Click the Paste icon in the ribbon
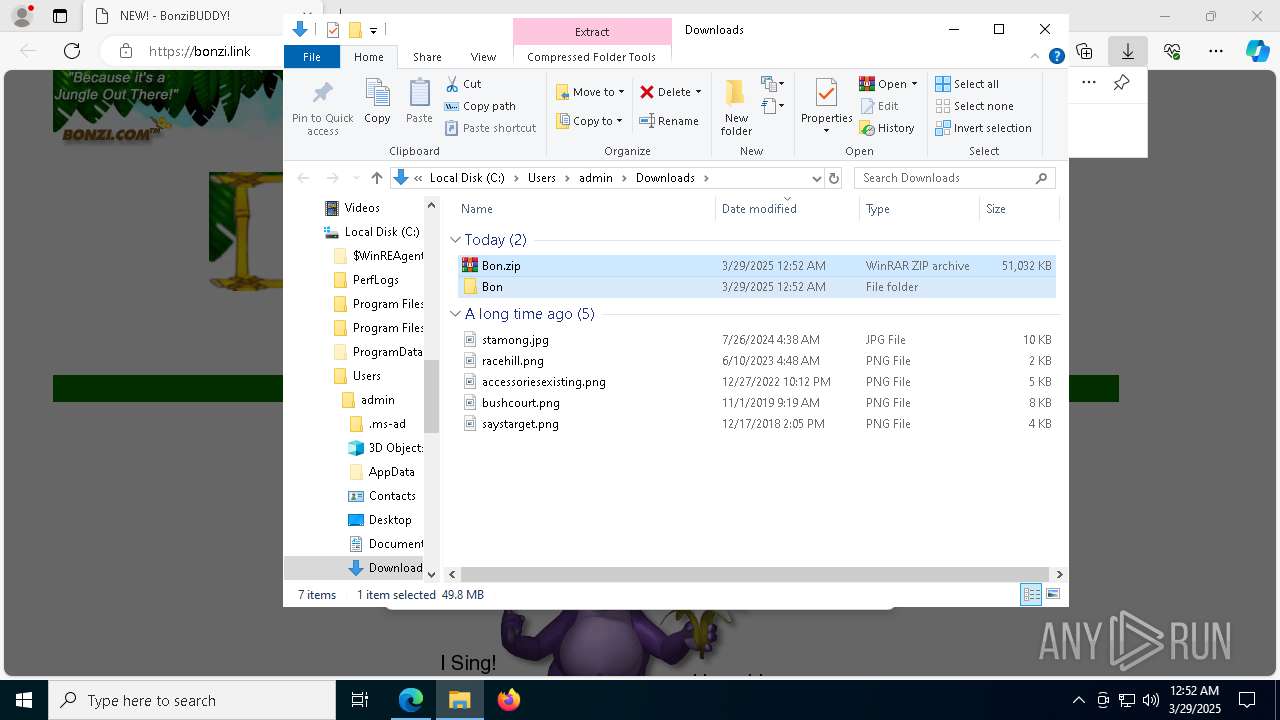The height and width of the screenshot is (720, 1280). tap(419, 102)
